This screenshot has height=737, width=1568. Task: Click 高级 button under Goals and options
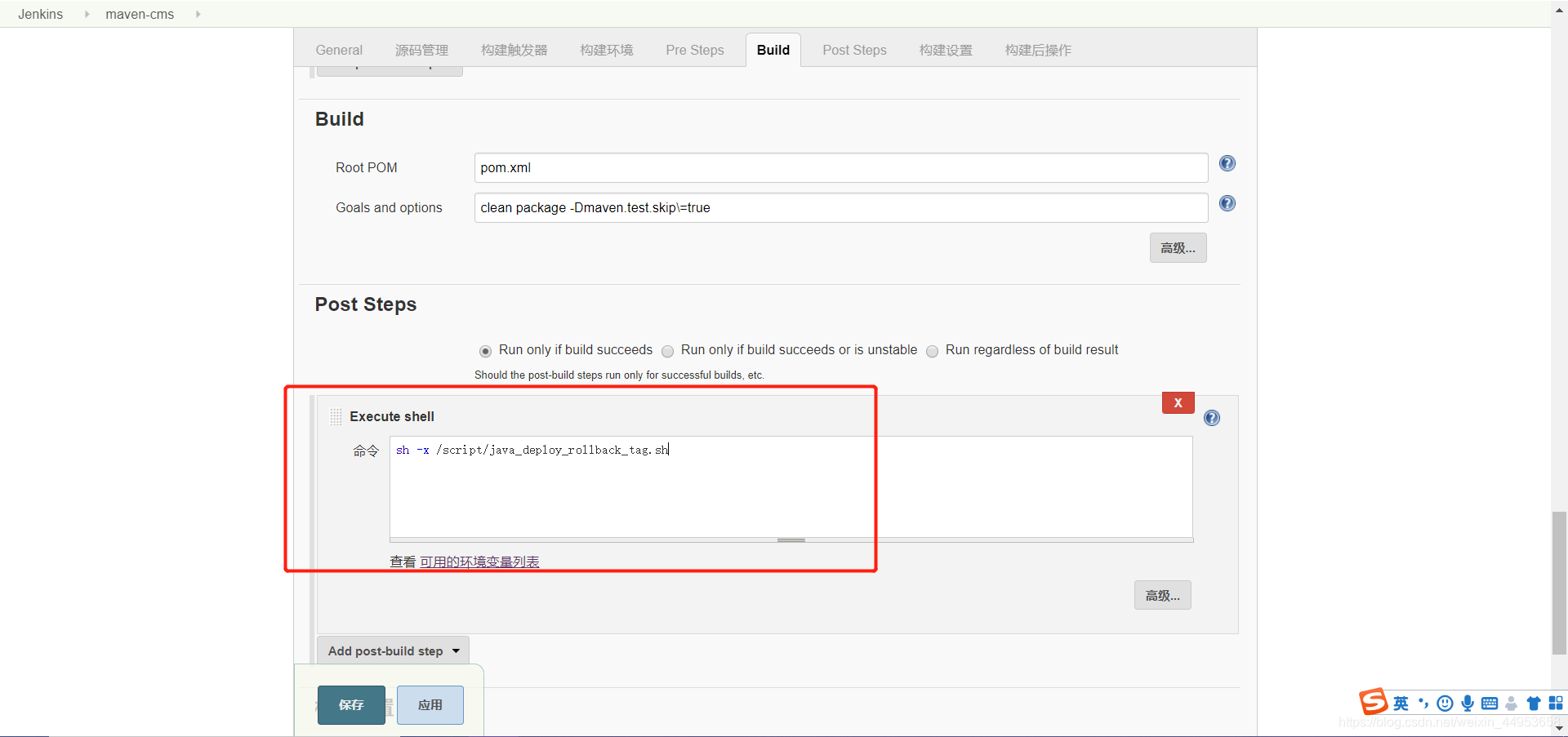tap(1178, 247)
